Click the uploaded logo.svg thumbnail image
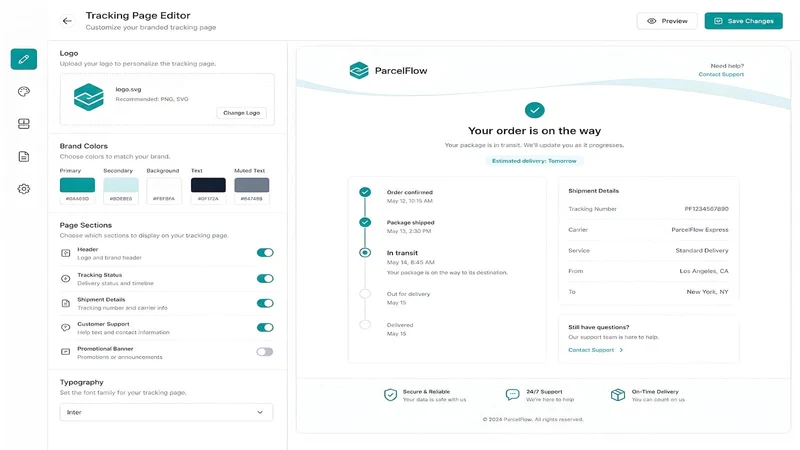The image size is (800, 450). pos(89,97)
